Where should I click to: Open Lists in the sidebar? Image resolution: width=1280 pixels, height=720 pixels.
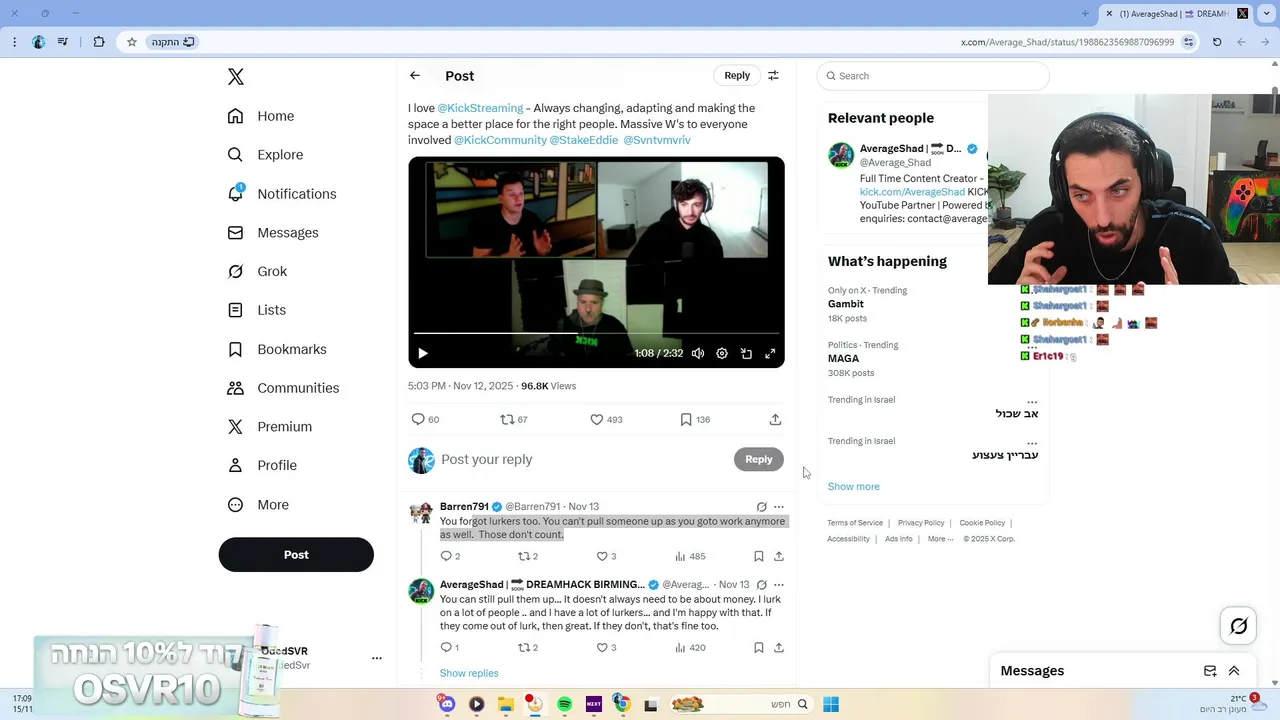[x=257, y=310]
